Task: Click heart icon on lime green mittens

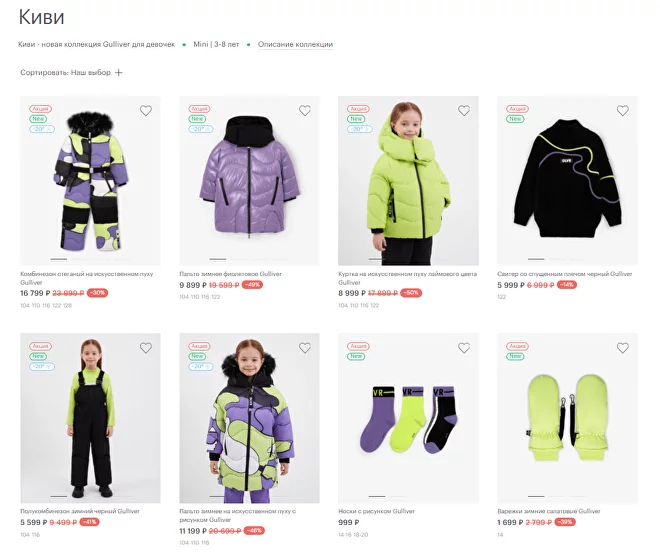Action: (x=623, y=348)
